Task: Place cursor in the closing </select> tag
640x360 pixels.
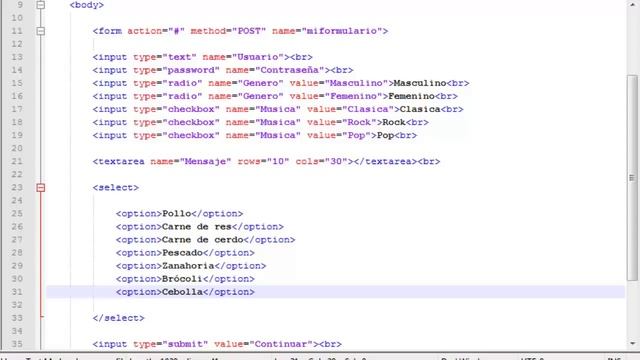Action: pos(118,318)
